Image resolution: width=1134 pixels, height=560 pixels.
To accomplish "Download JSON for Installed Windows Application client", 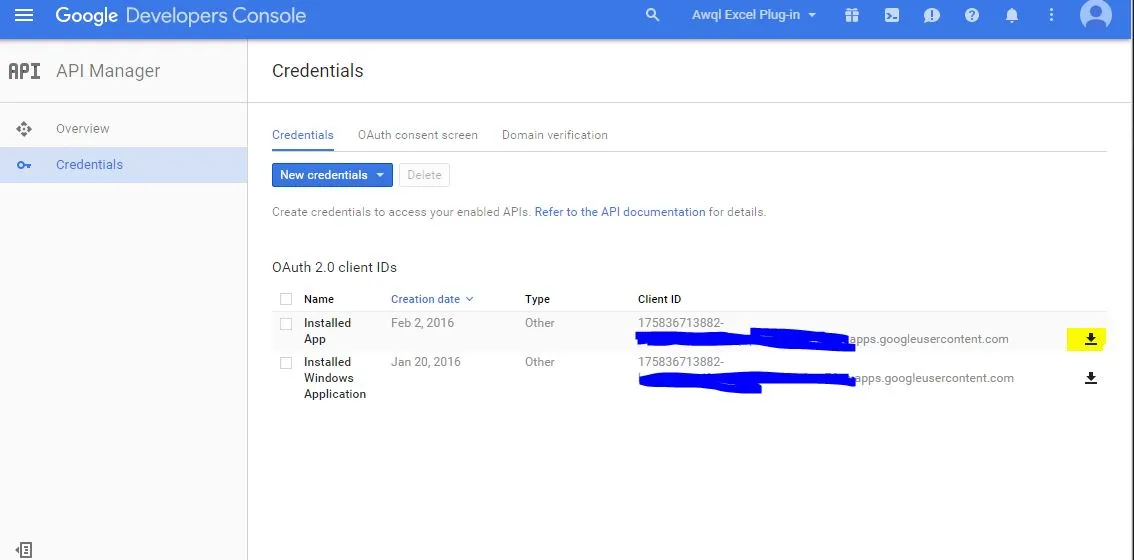I will click(1091, 378).
